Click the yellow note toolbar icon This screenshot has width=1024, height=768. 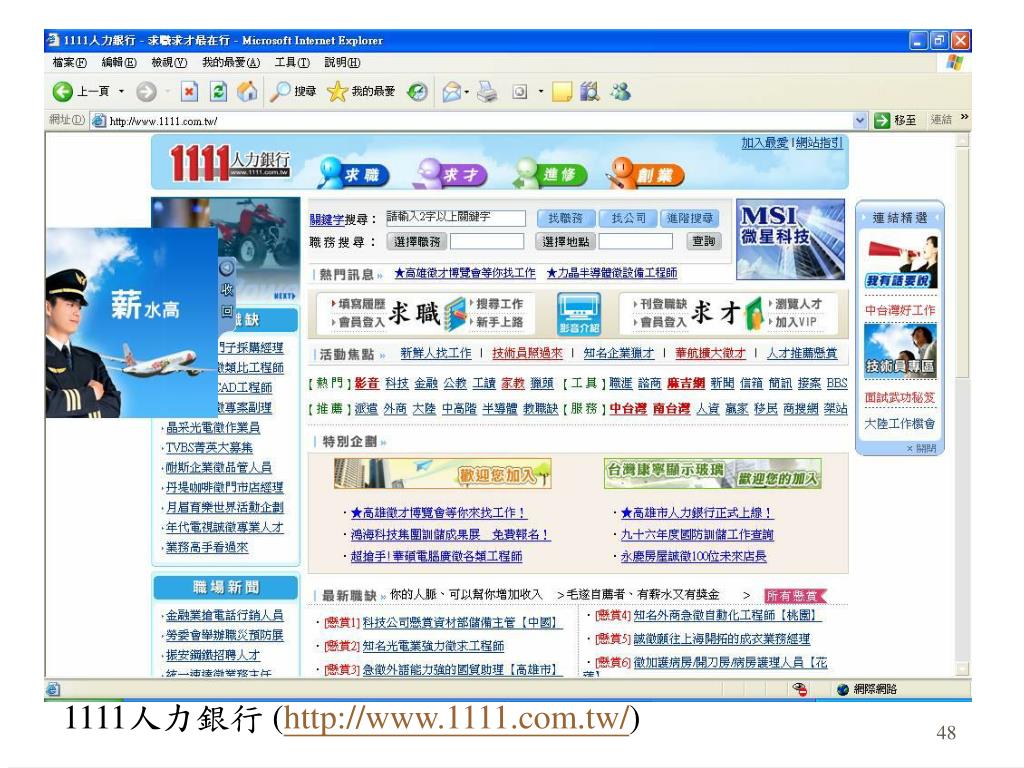tap(562, 92)
